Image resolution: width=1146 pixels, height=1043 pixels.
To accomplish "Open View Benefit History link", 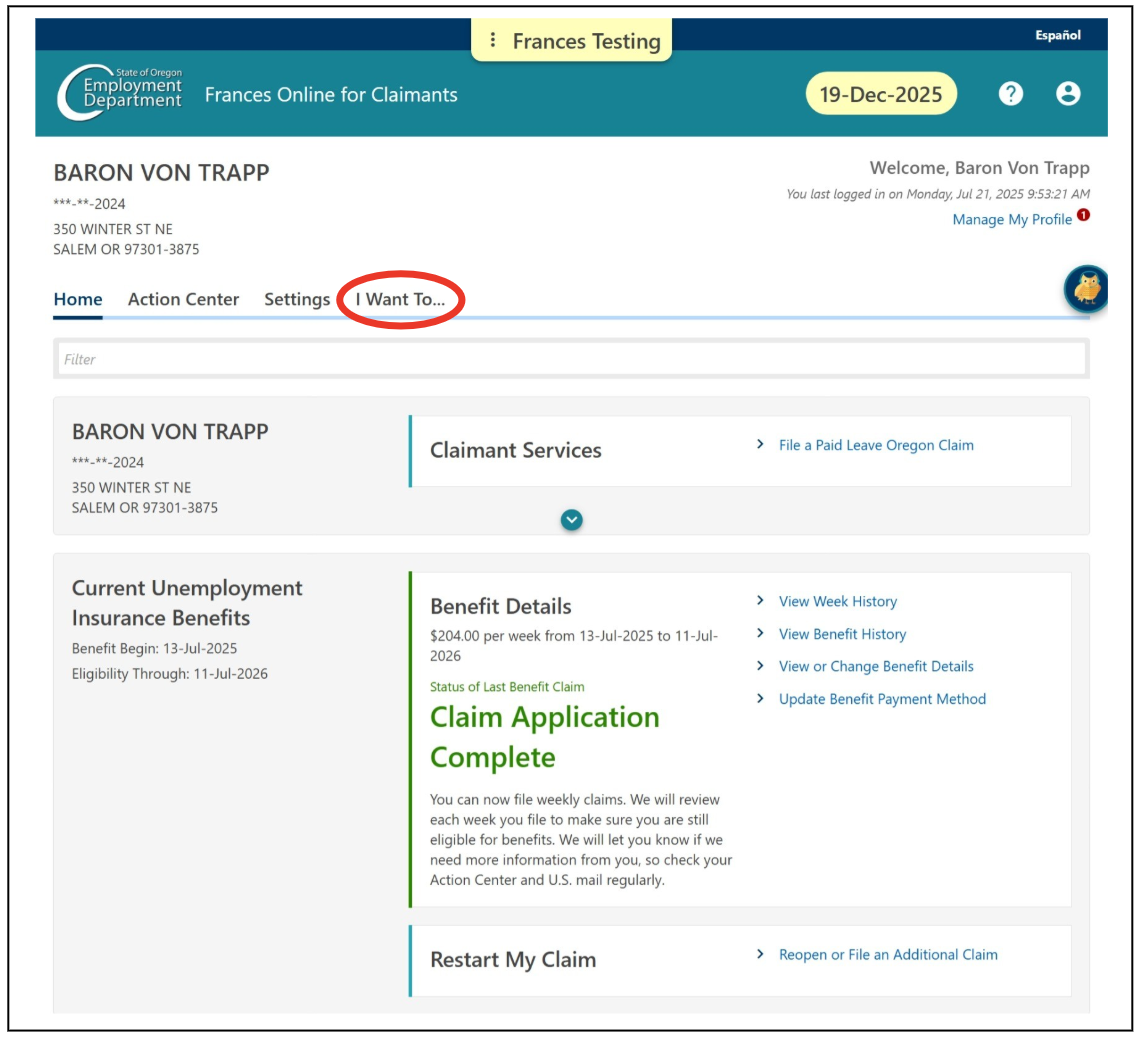I will [842, 634].
